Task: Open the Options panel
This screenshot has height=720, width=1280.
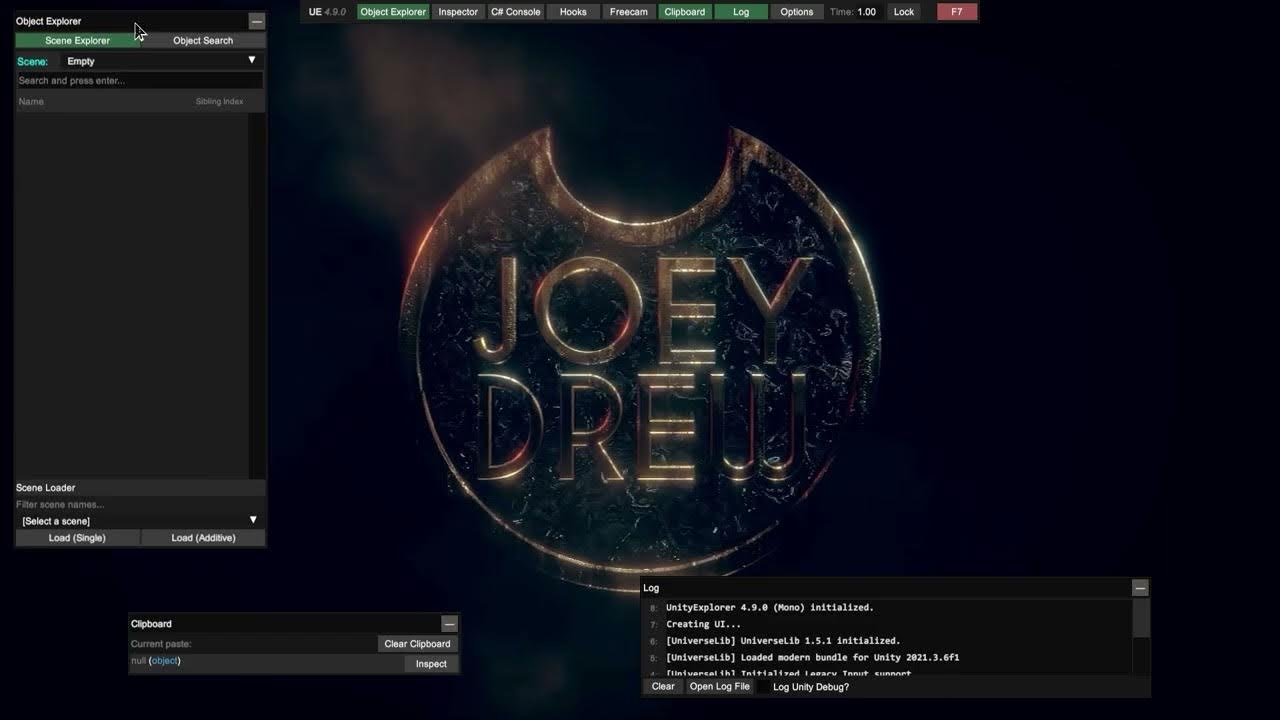Action: pos(797,12)
